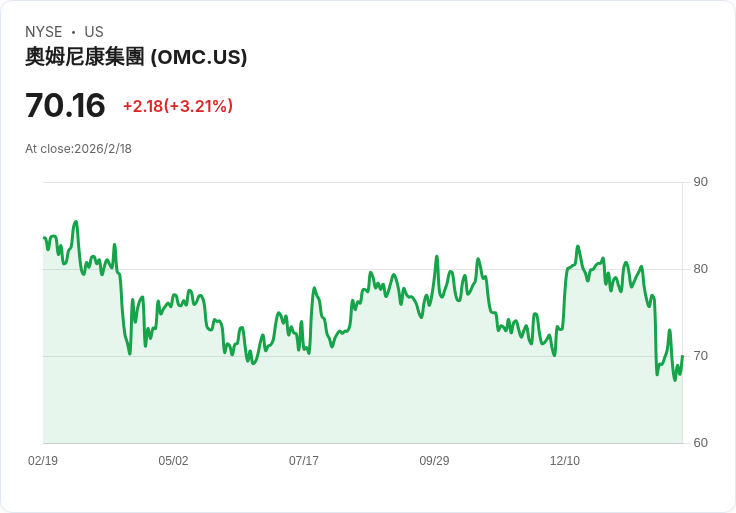
Task: Select the 05/02 date axis label
Action: [173, 461]
